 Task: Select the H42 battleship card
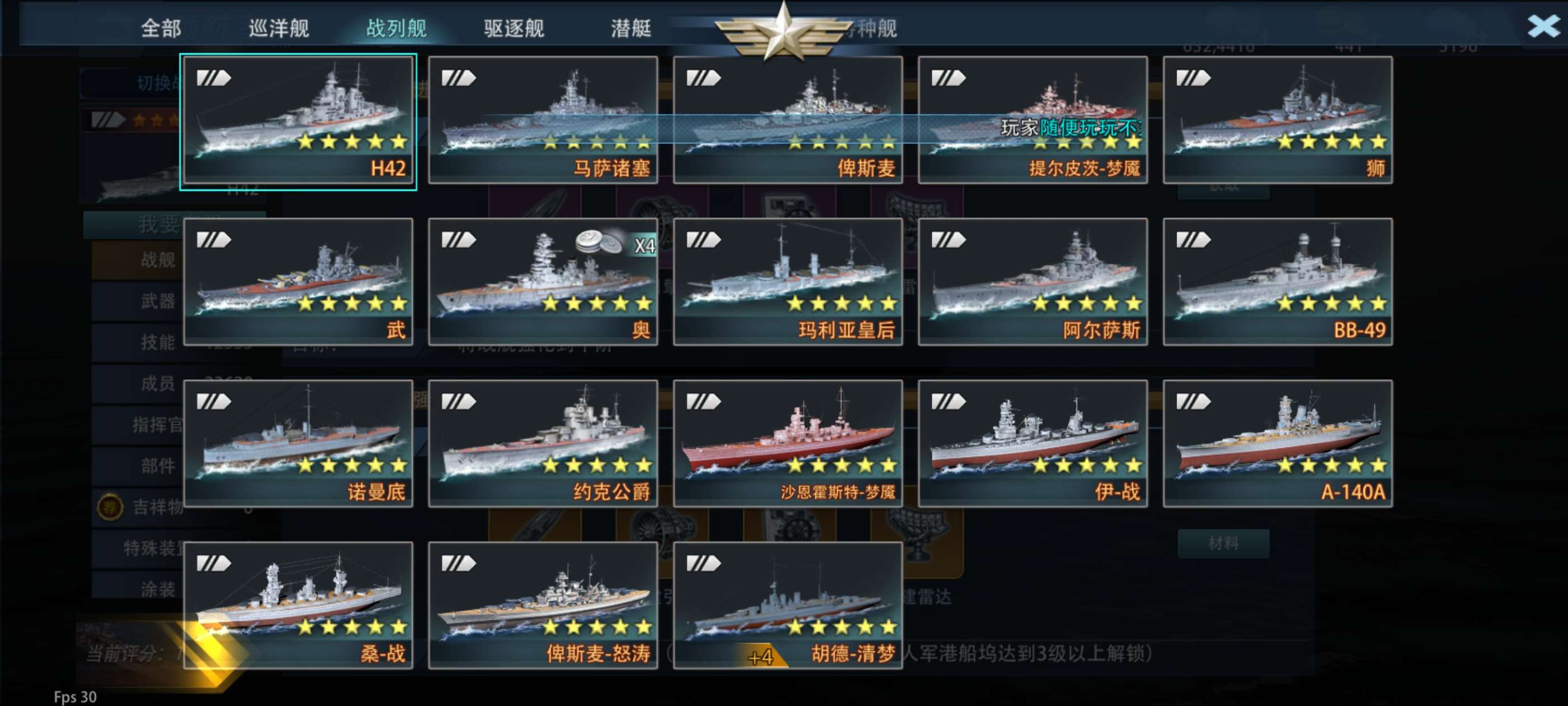coord(298,120)
